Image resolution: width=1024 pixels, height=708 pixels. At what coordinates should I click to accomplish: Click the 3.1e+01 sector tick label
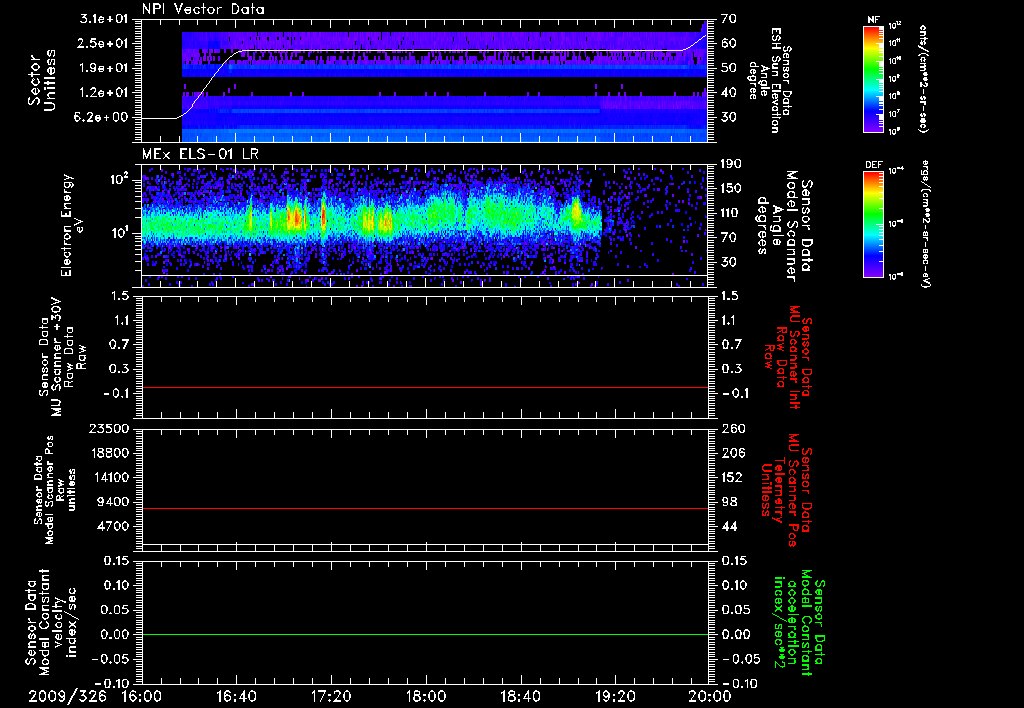(103, 19)
